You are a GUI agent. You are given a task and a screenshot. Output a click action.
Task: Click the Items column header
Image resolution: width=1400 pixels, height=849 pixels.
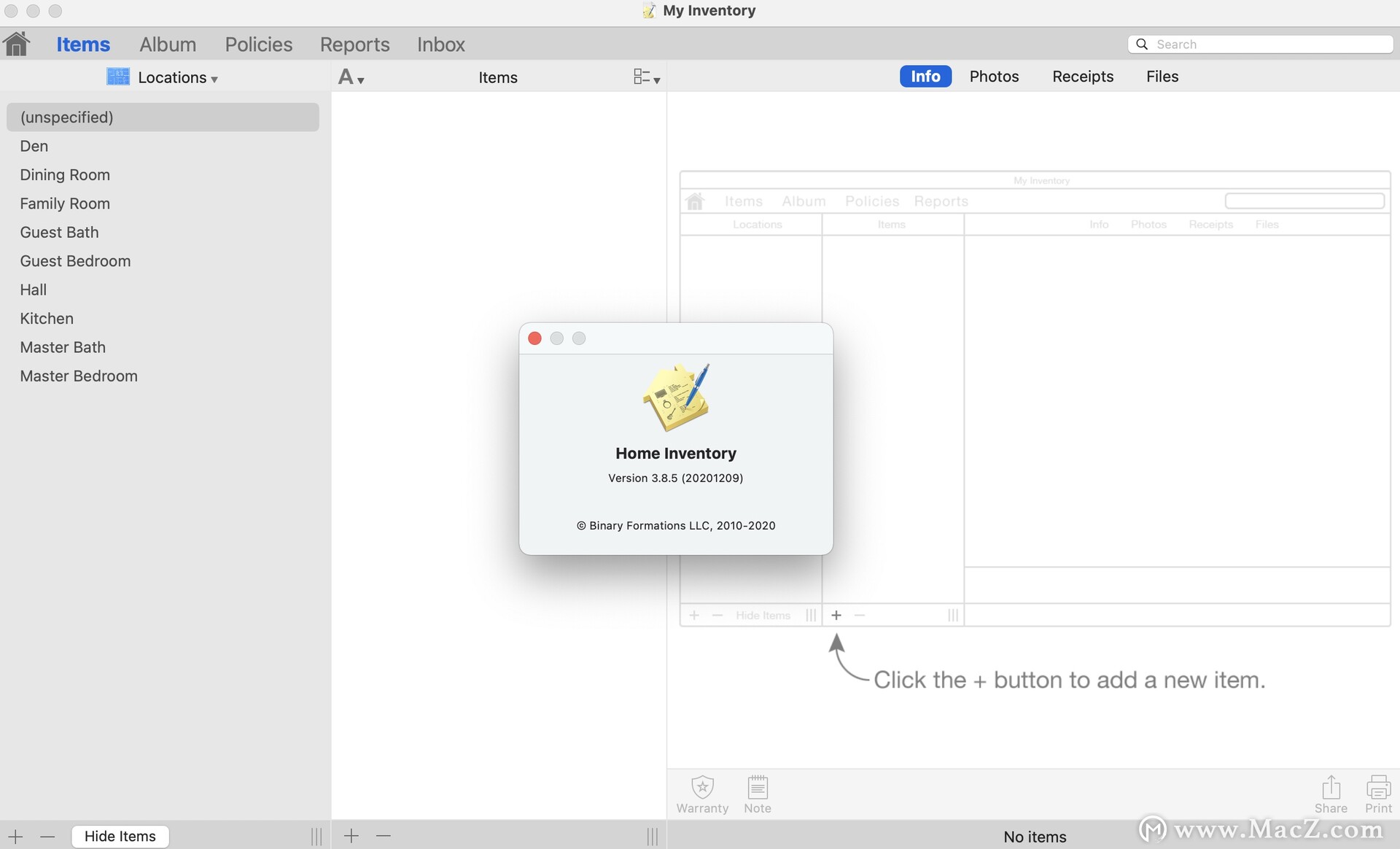click(498, 77)
